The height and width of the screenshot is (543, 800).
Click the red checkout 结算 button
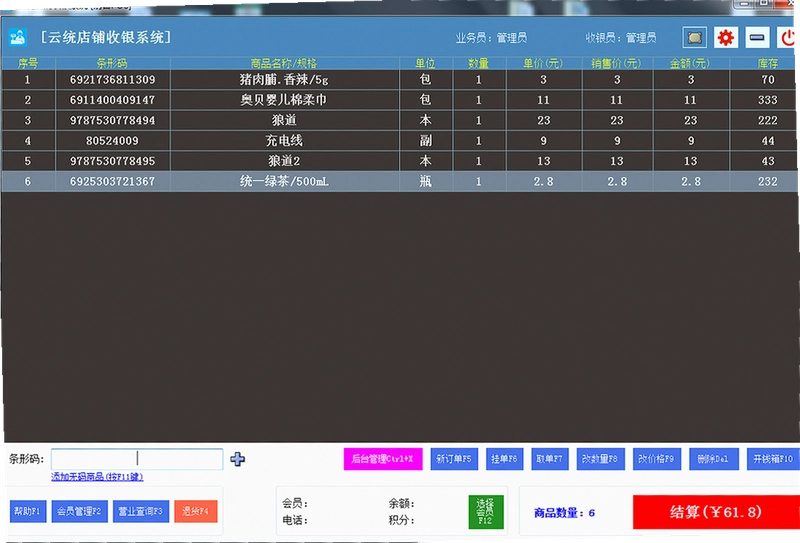(x=716, y=512)
